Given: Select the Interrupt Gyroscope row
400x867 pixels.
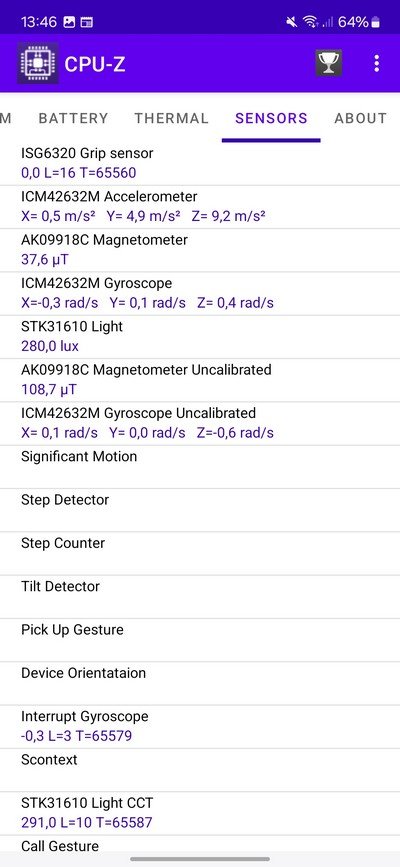Looking at the screenshot, I should (x=200, y=727).
